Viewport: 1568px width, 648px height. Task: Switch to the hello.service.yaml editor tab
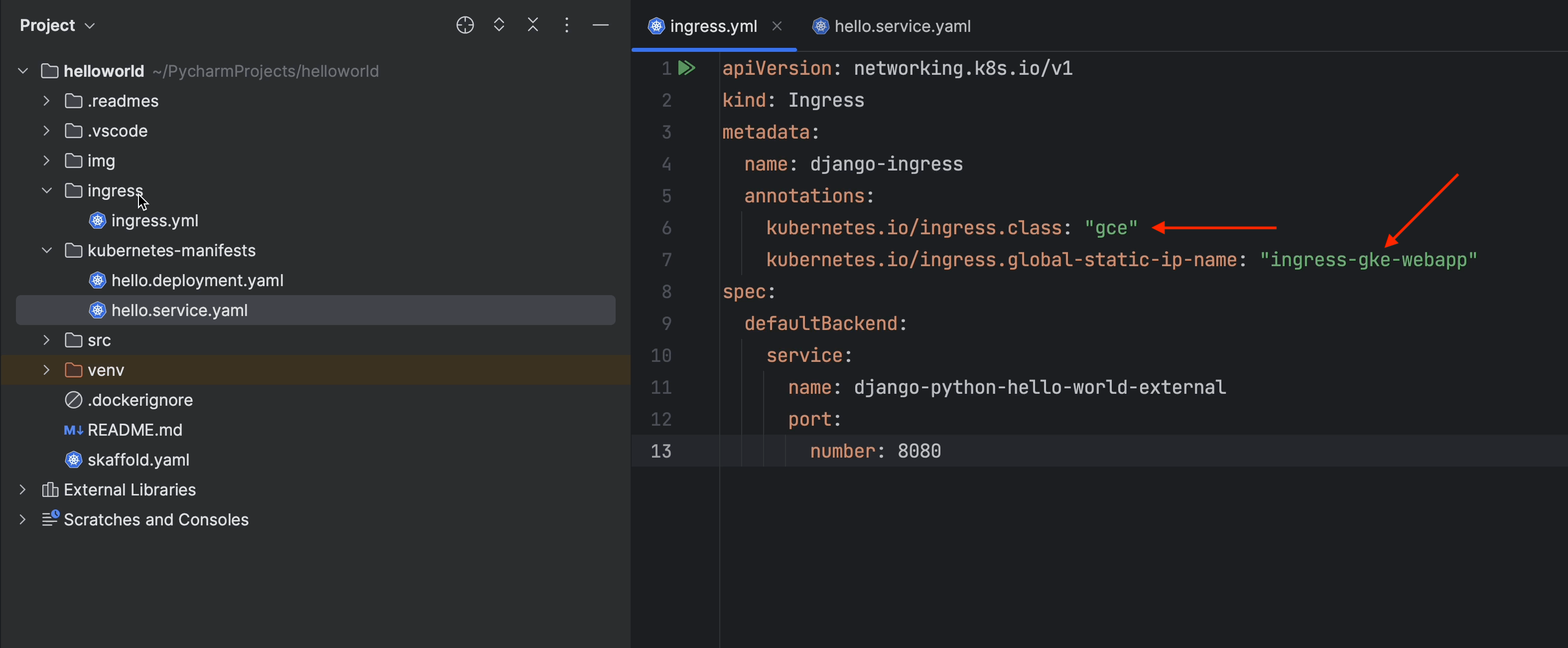pos(902,26)
